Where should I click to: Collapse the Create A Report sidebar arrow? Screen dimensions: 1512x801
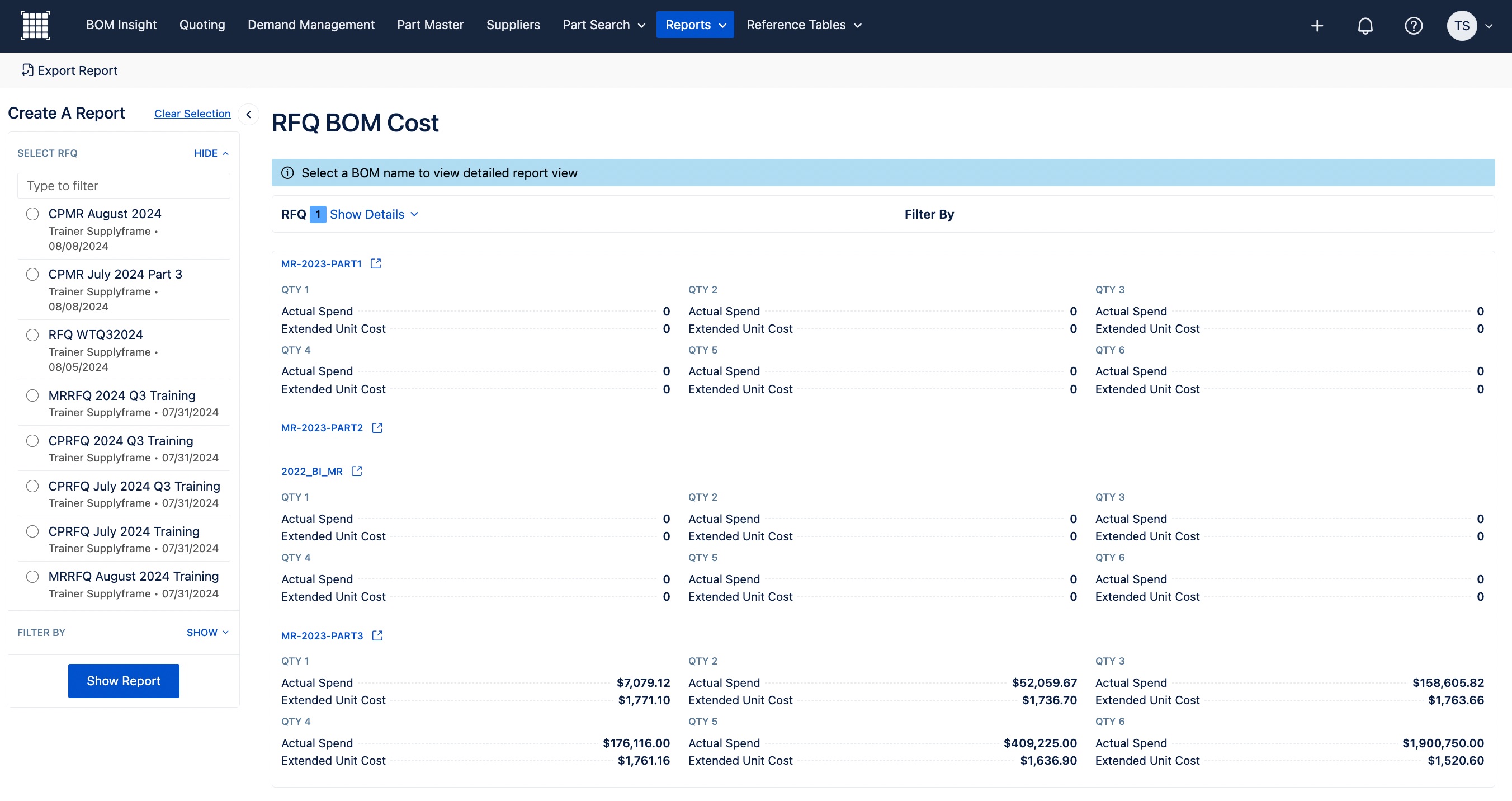coord(248,115)
